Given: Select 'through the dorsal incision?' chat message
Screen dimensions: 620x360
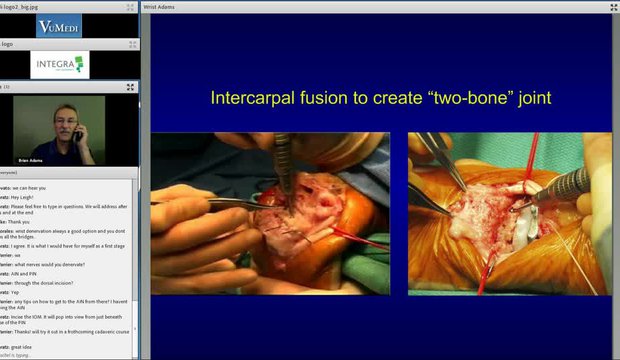Looking at the screenshot, I should [37, 283].
